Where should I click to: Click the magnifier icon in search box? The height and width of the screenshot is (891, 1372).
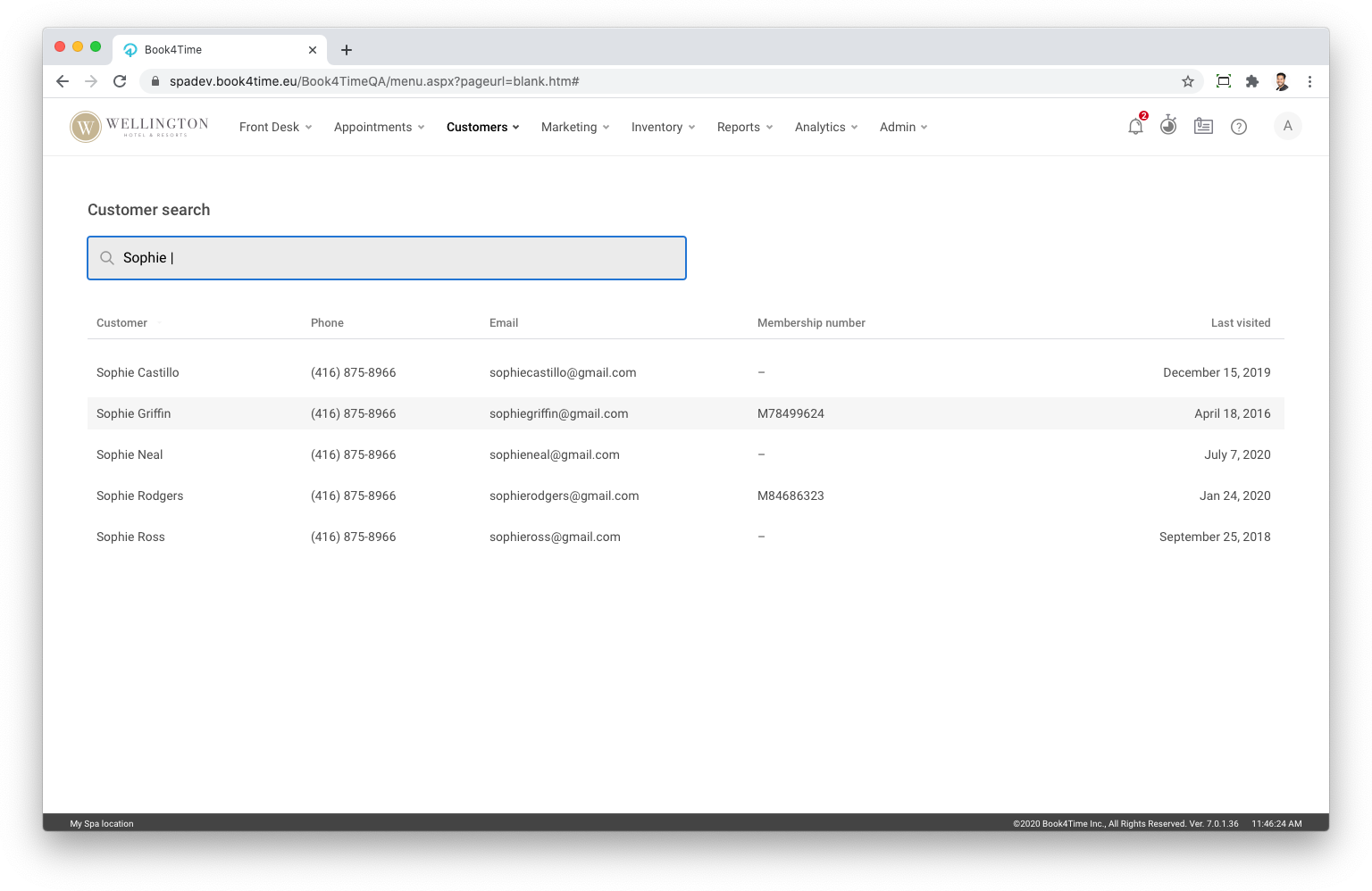click(107, 258)
